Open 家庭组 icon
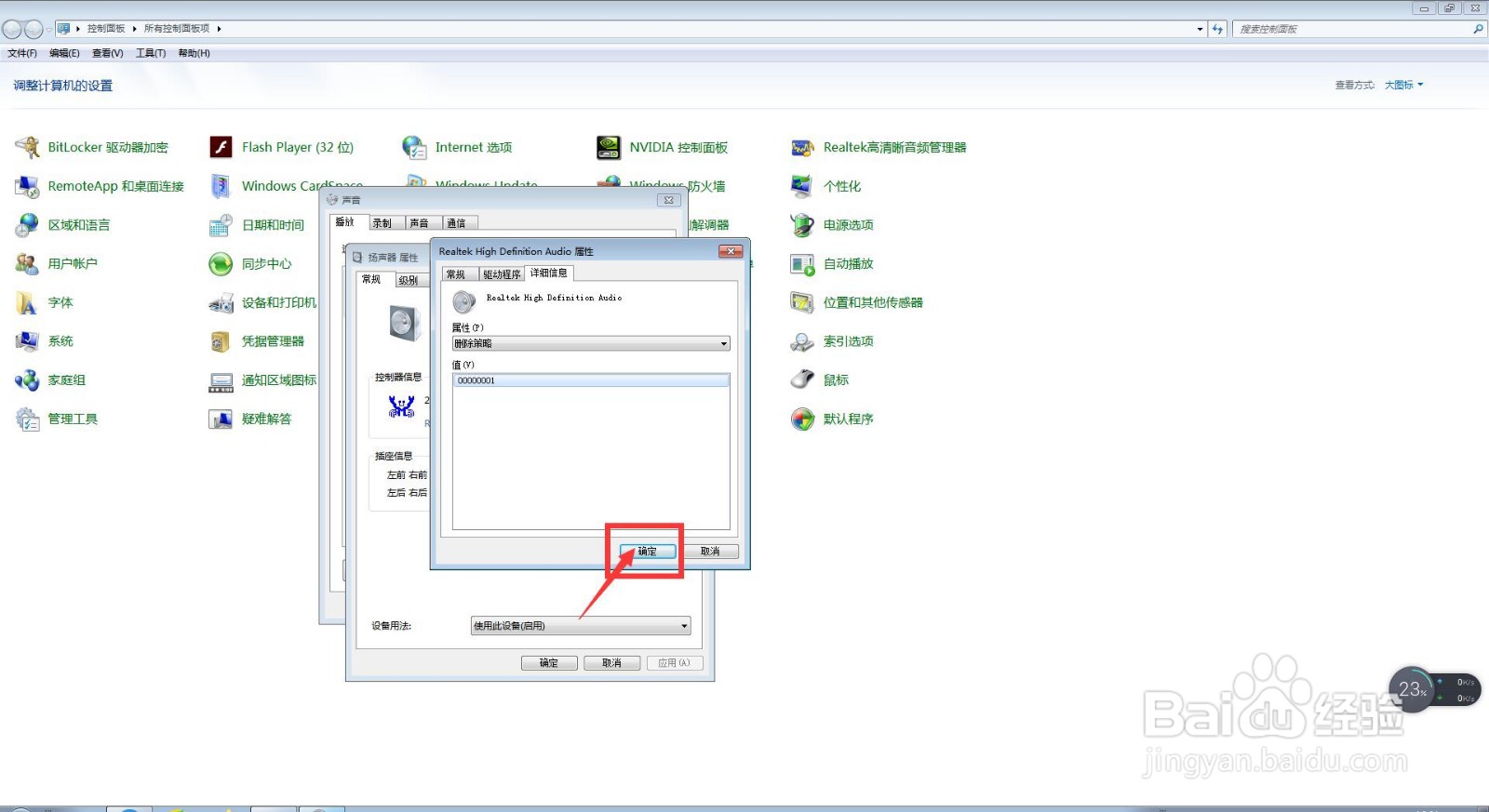Viewport: 1489px width, 812px height. (x=27, y=380)
